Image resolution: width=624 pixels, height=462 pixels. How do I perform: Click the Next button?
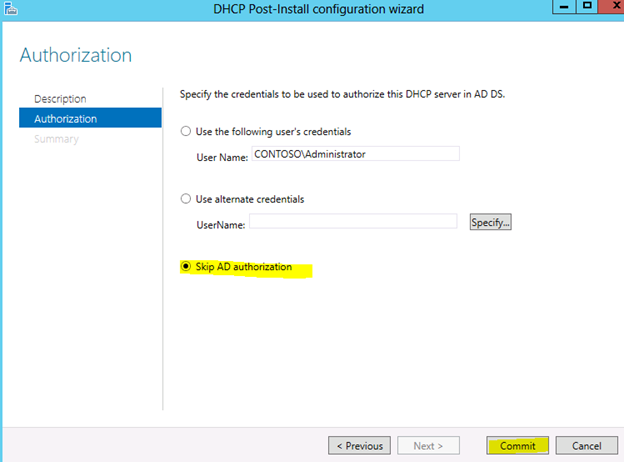point(428,445)
